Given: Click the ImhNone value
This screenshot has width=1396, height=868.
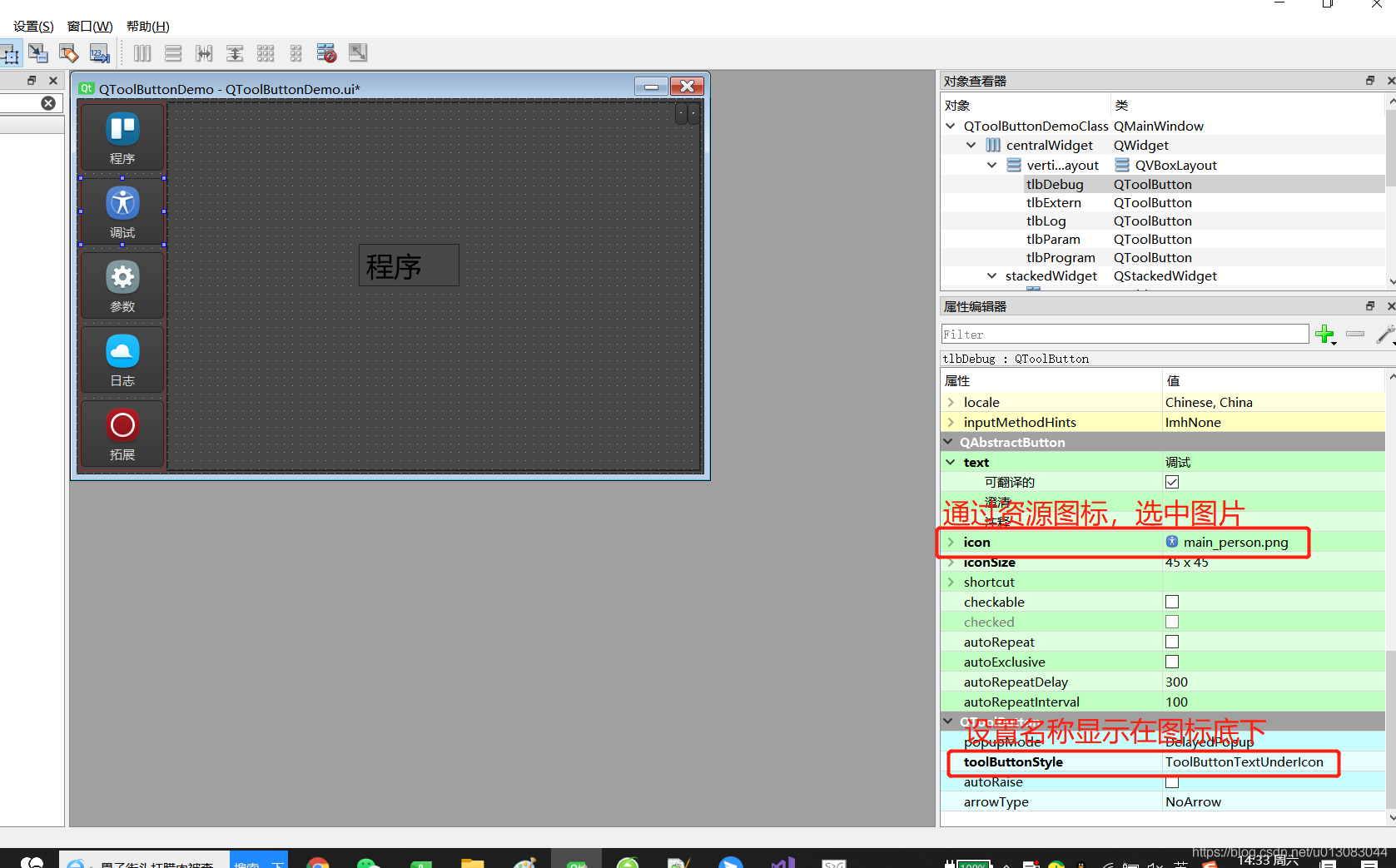Looking at the screenshot, I should 1274,422.
